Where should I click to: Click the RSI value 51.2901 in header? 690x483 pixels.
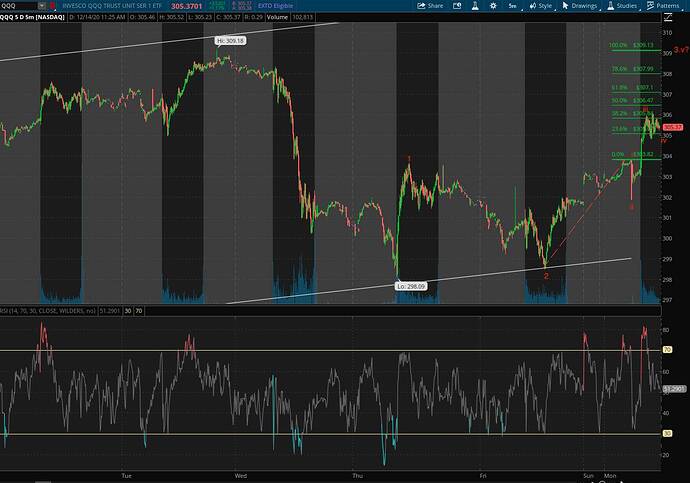pyautogui.click(x=110, y=311)
